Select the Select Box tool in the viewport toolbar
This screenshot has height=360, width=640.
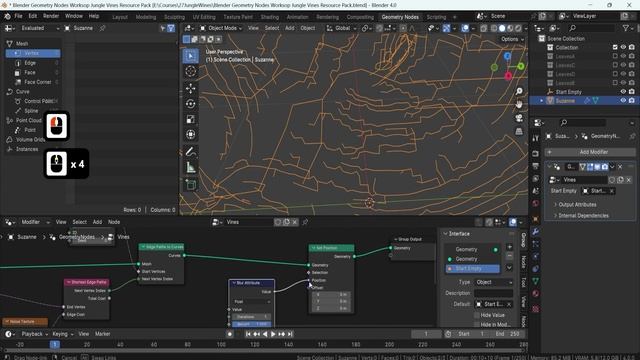point(190,56)
